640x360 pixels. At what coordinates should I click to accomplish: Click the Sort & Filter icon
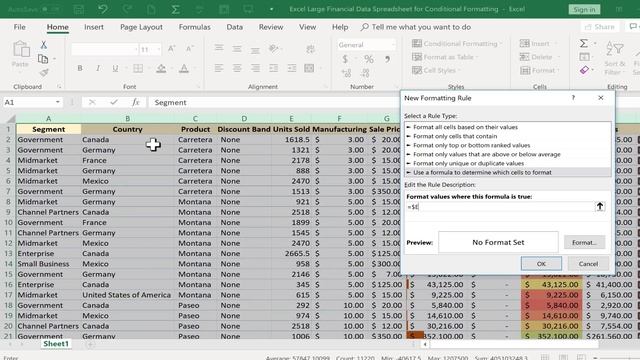pyautogui.click(x=615, y=58)
